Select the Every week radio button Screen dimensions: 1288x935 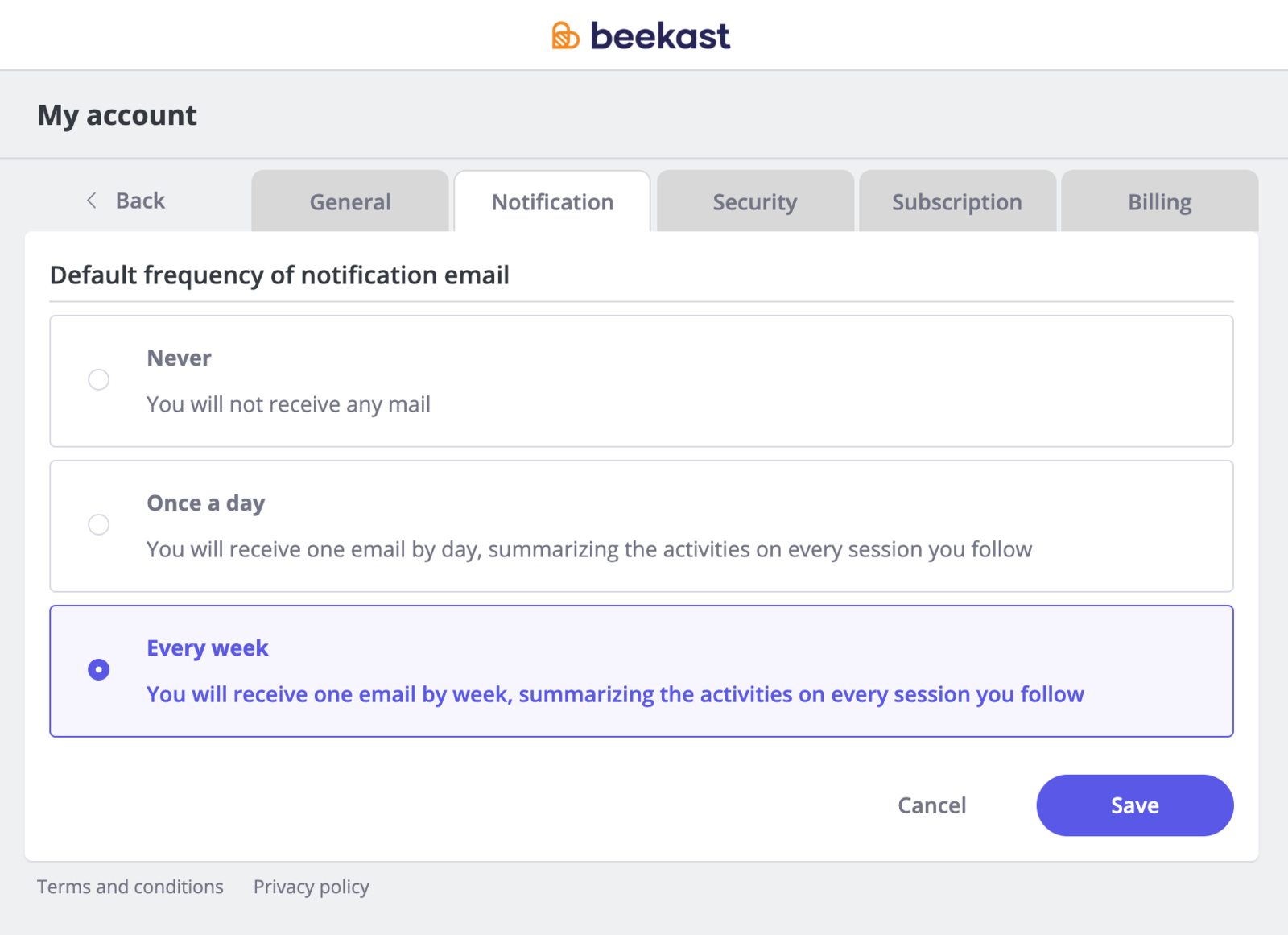[x=98, y=669]
